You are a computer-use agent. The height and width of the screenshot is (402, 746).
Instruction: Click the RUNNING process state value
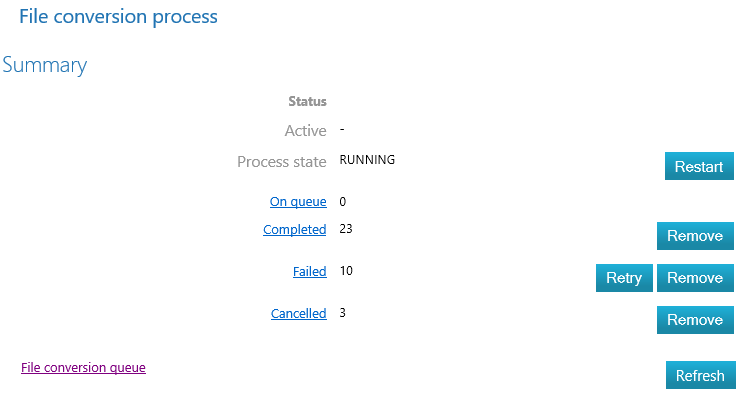[367, 160]
